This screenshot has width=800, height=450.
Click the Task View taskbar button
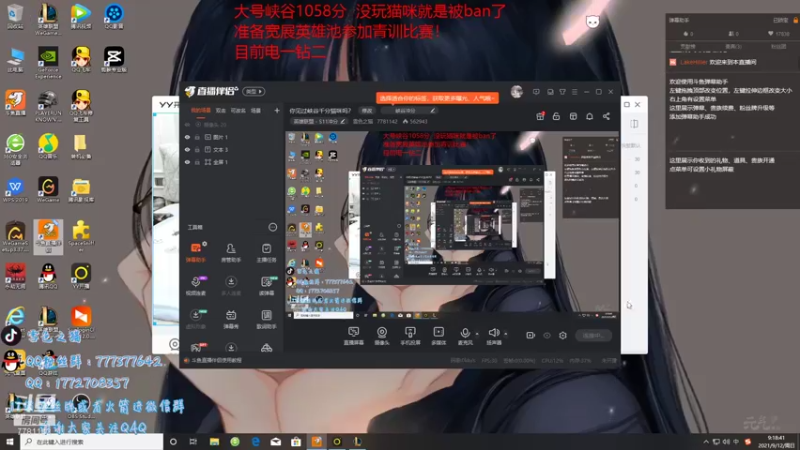click(193, 441)
